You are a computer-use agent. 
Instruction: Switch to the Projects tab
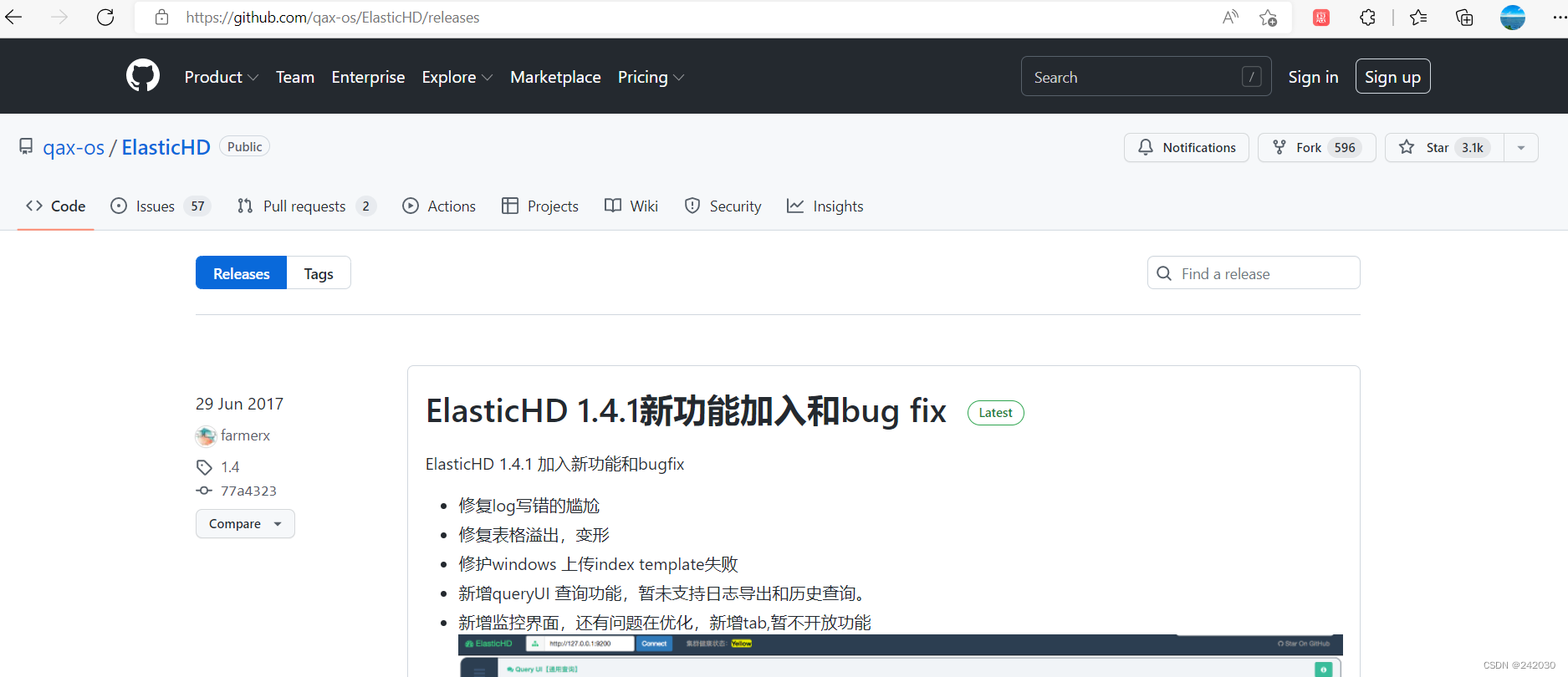click(540, 206)
